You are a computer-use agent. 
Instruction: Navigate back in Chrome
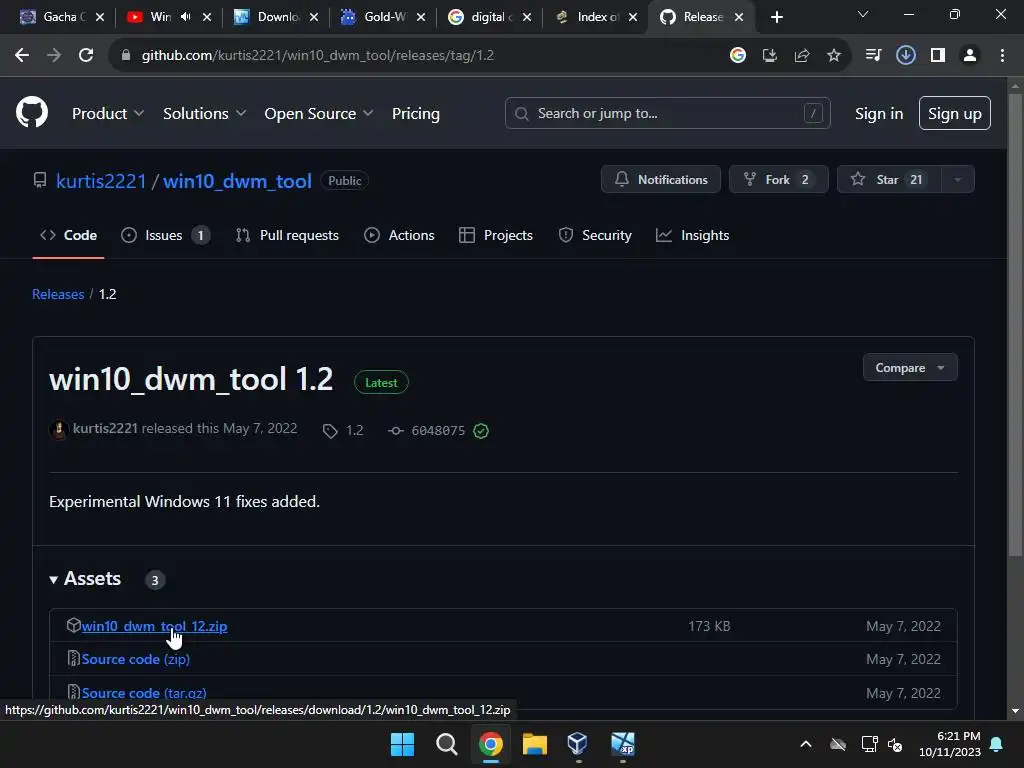22,56
